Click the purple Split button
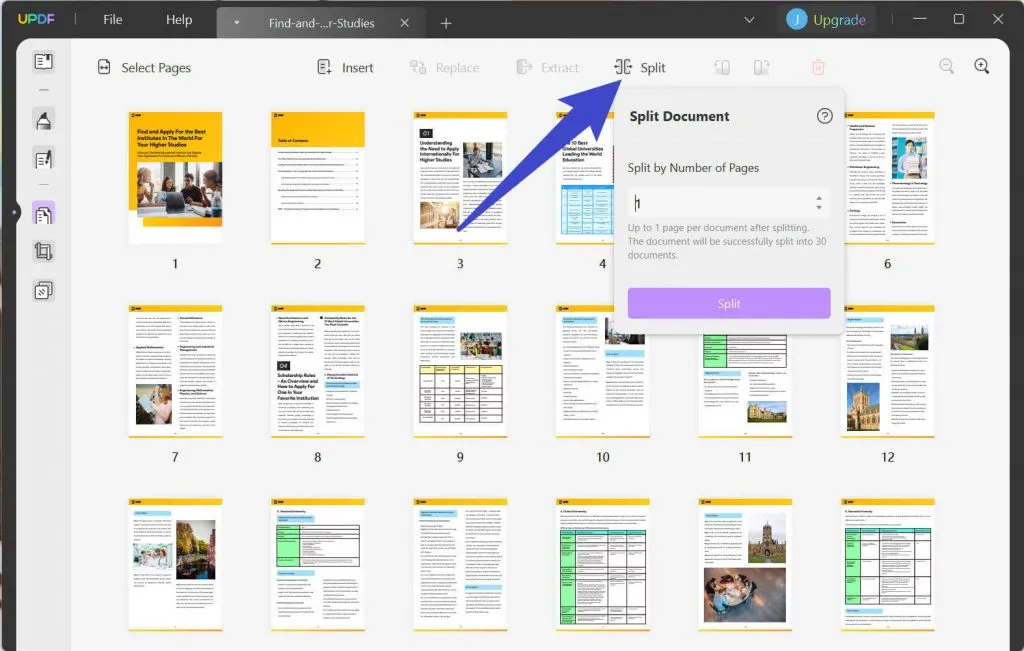This screenshot has height=651, width=1024. coord(728,302)
